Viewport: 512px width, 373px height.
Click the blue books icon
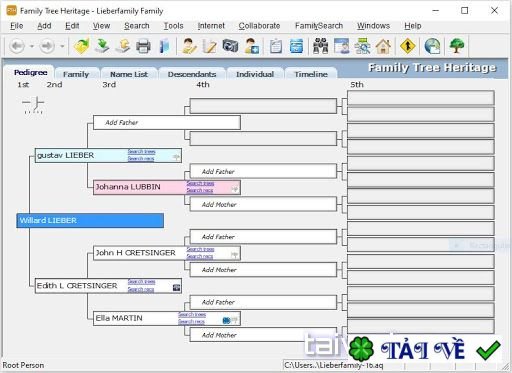(164, 46)
